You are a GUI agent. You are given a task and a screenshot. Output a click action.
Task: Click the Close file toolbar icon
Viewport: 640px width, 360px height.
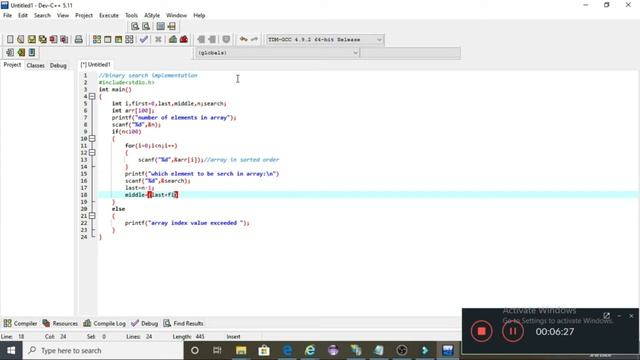[53, 40]
